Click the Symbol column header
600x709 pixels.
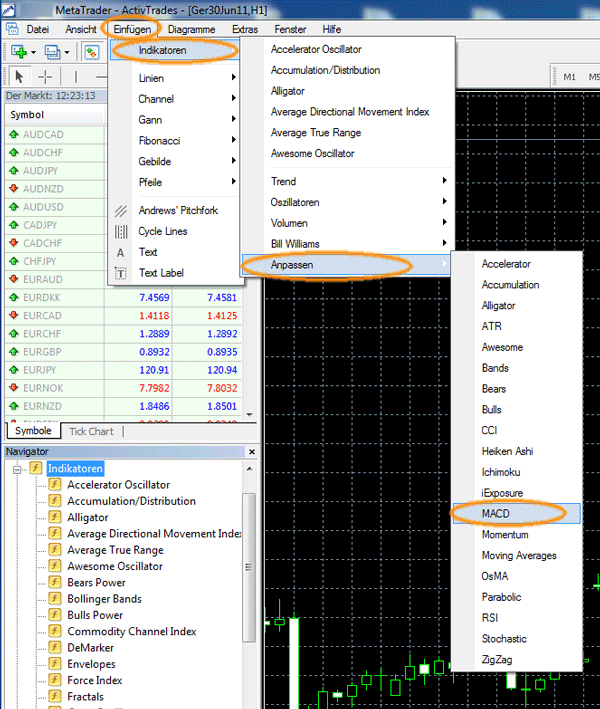pos(55,115)
